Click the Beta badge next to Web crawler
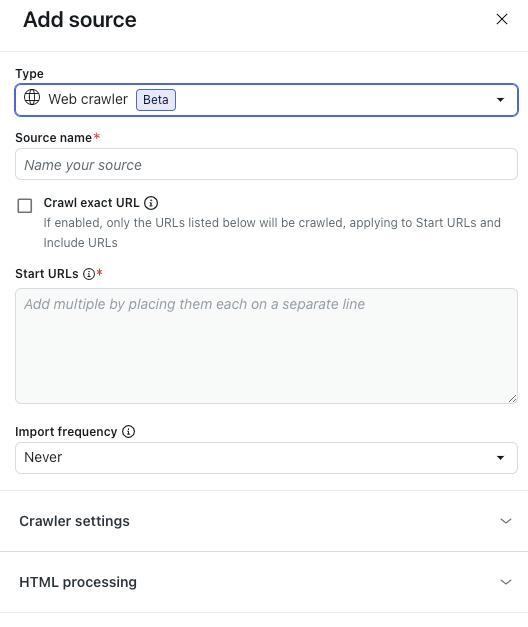Screen dimensions: 528x627 [x=156, y=100]
